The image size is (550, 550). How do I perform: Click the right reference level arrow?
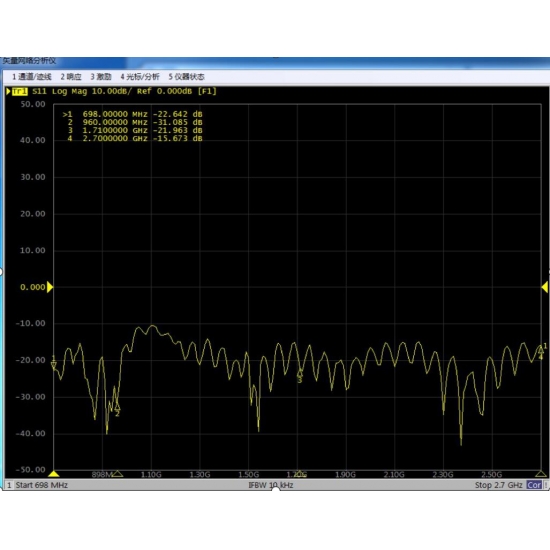pos(545,287)
